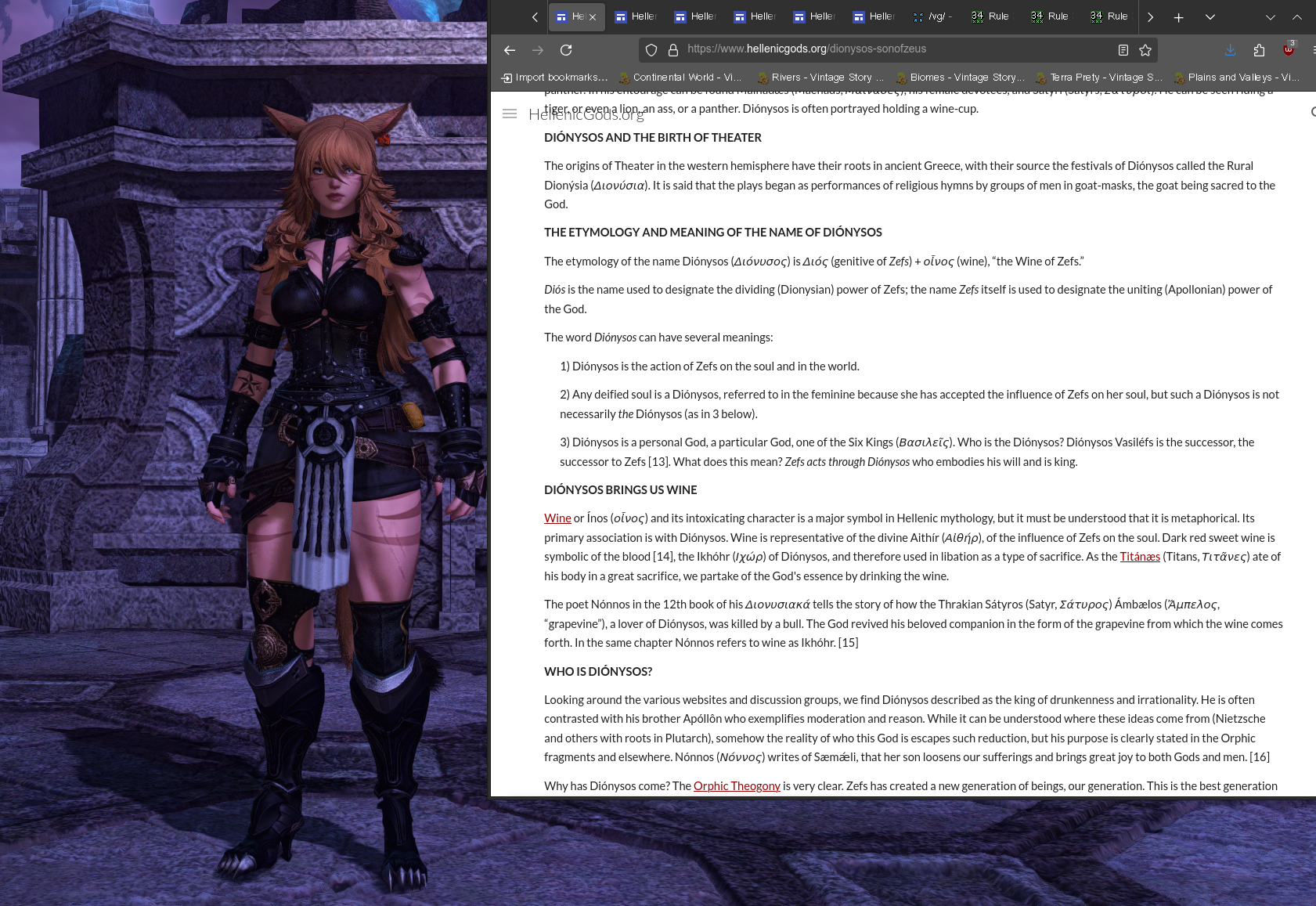Open the Terra Prety bookmark
The height and width of the screenshot is (906, 1316).
(x=1099, y=78)
